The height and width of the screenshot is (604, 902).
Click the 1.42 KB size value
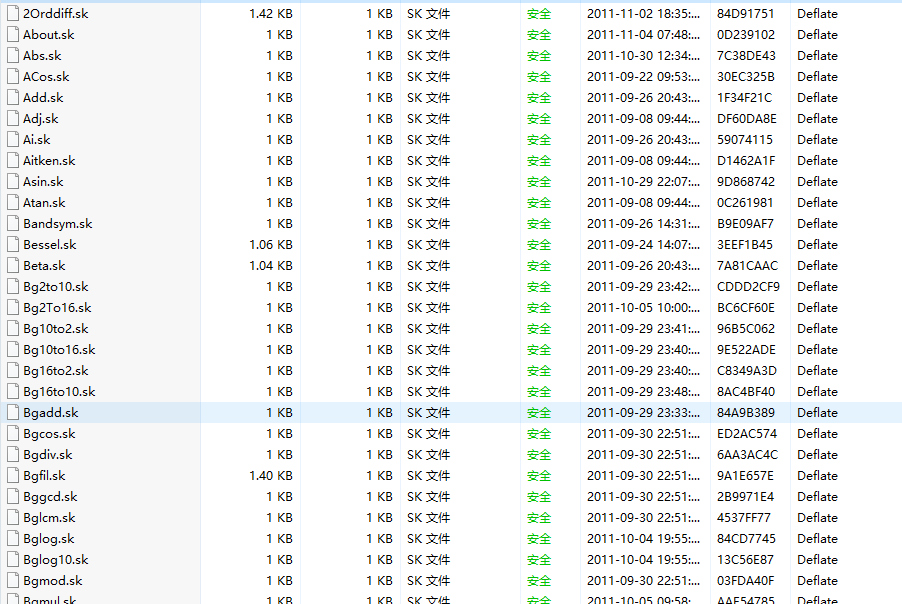pyautogui.click(x=271, y=13)
